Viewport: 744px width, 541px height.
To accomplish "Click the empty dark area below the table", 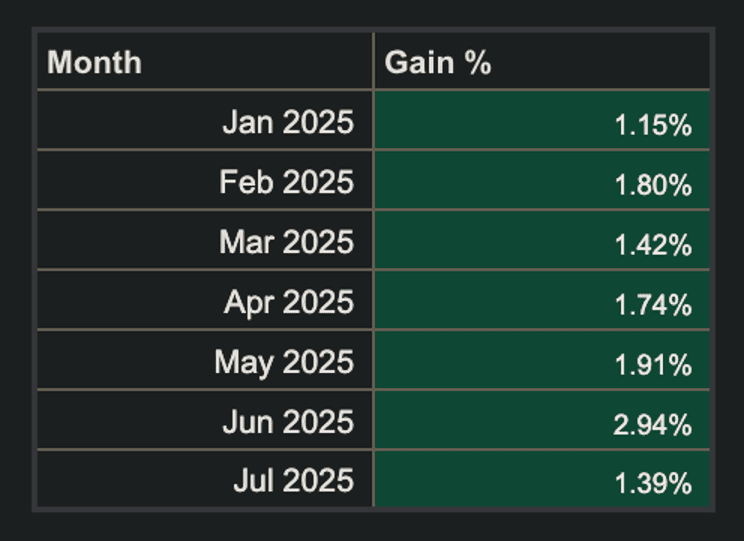I will tap(372, 527).
